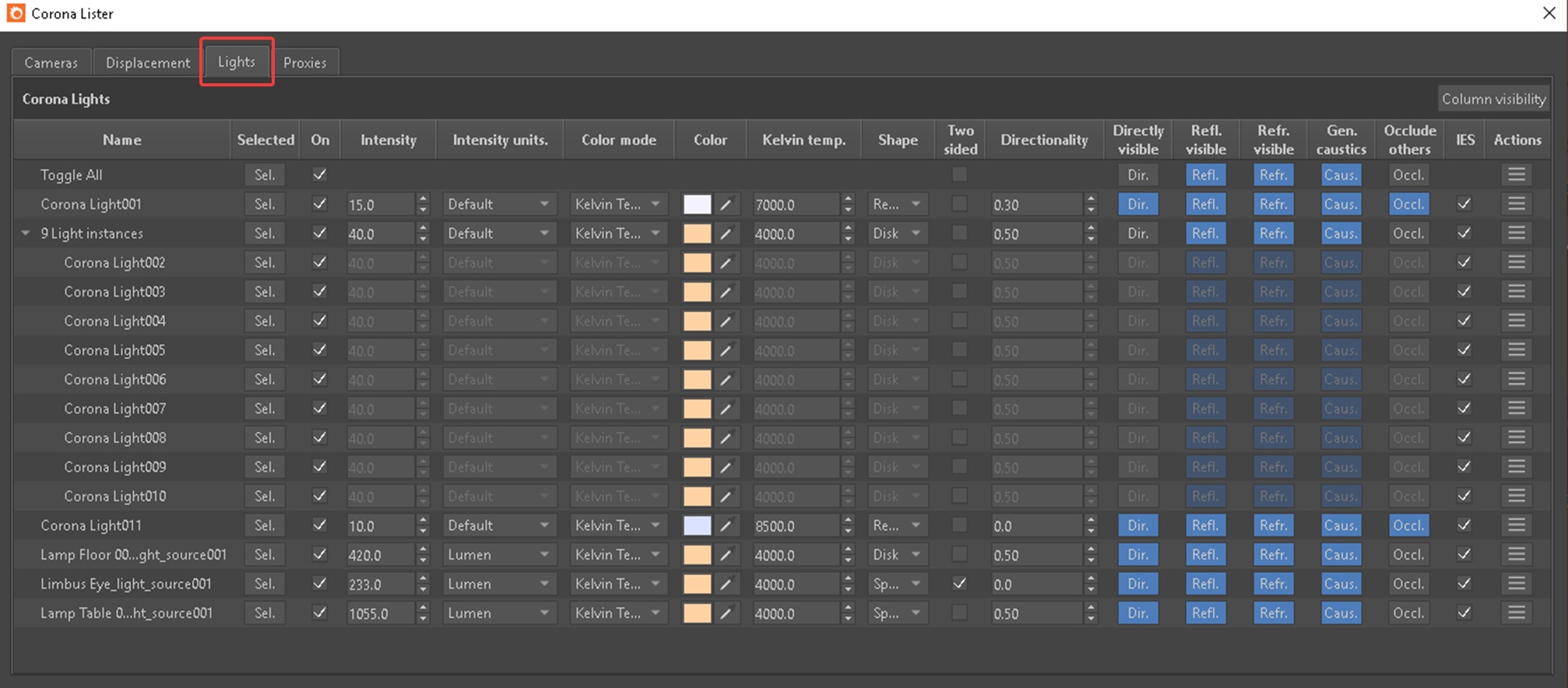Select the Lights tab
The width and height of the screenshot is (1568, 688).
coord(237,61)
